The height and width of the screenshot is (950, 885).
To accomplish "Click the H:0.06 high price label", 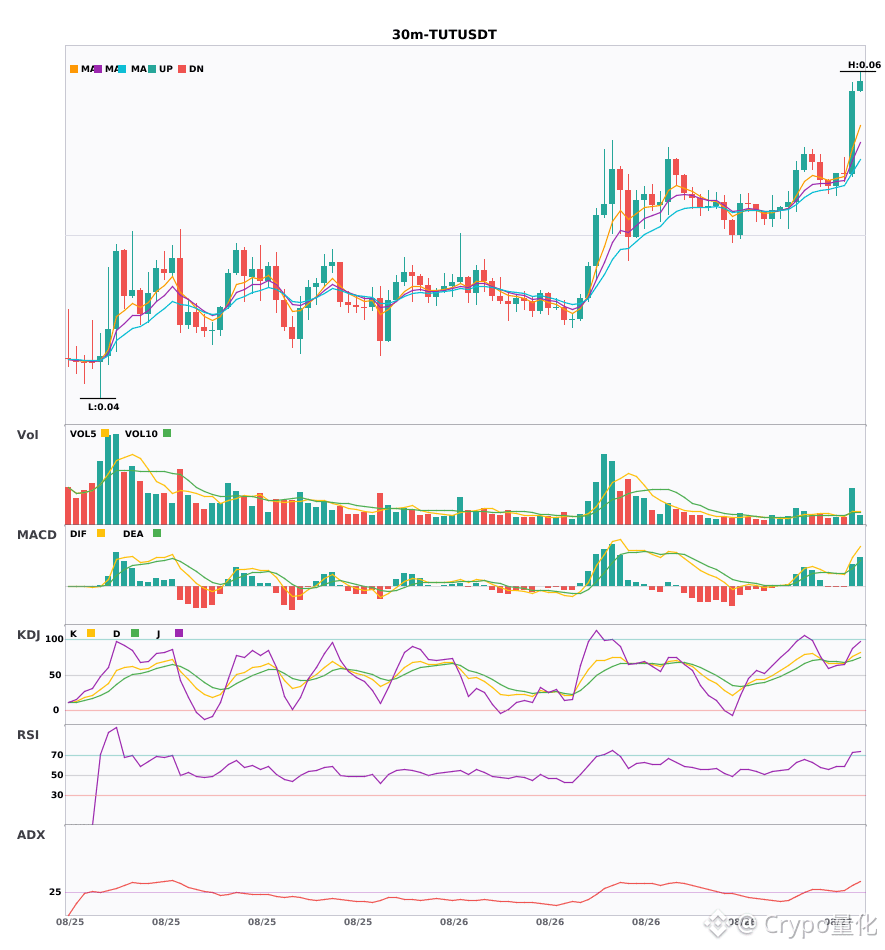I will click(864, 65).
